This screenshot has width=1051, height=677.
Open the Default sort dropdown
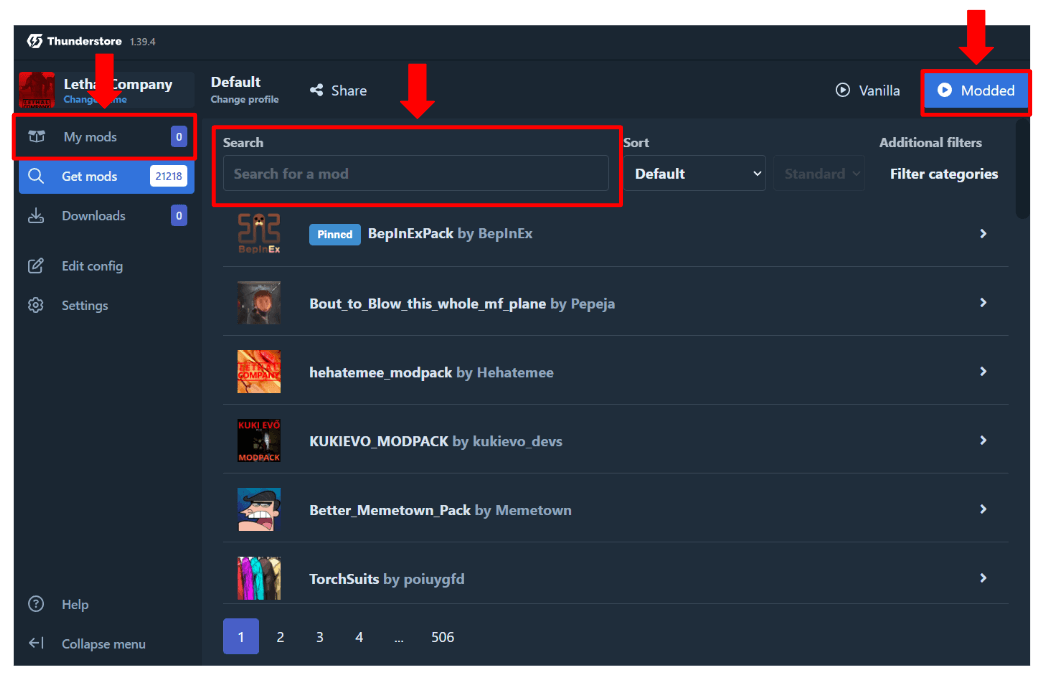click(x=694, y=174)
